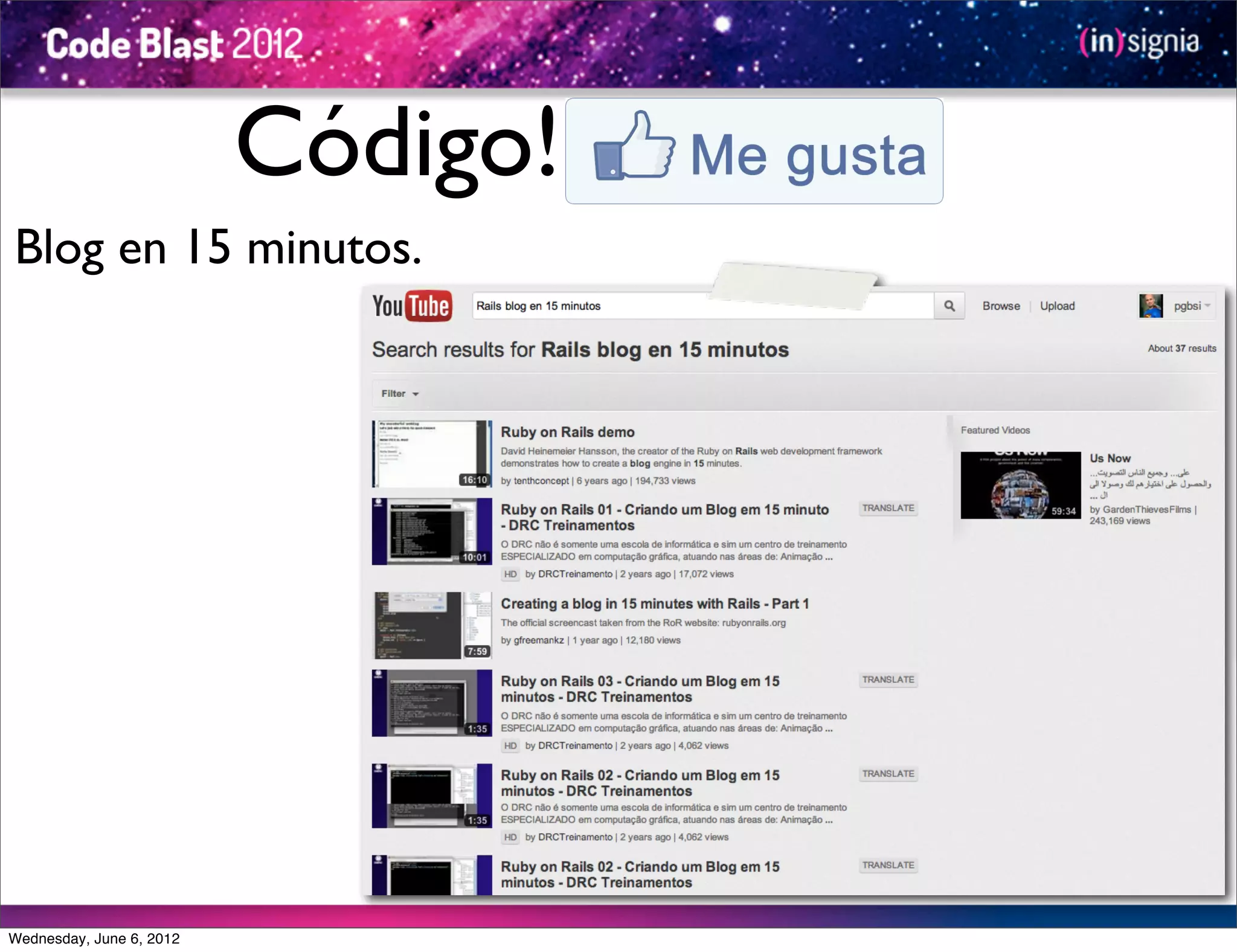The width and height of the screenshot is (1237, 952).
Task: Expand the pgbsi account dropdown
Action: pyautogui.click(x=1192, y=306)
